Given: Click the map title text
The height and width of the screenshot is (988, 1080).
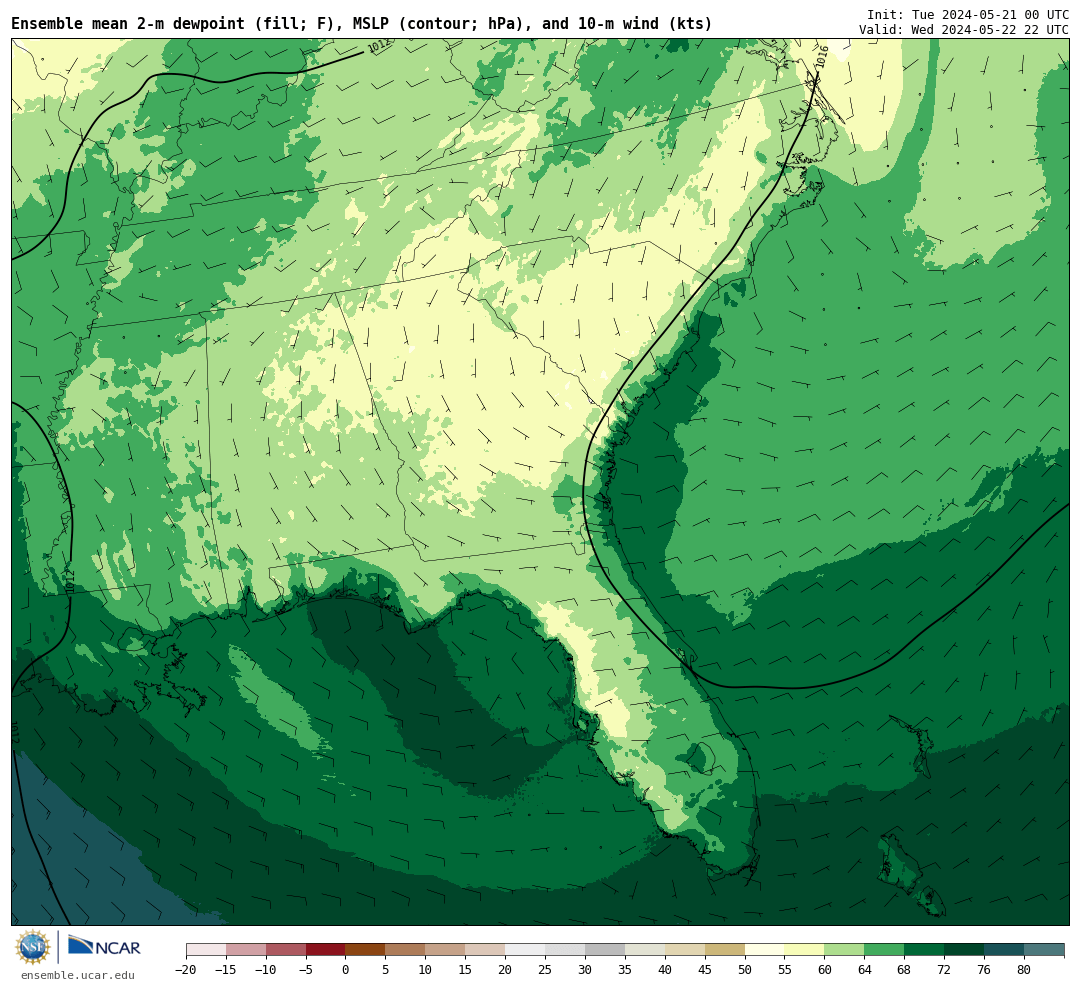Looking at the screenshot, I should click(x=362, y=23).
